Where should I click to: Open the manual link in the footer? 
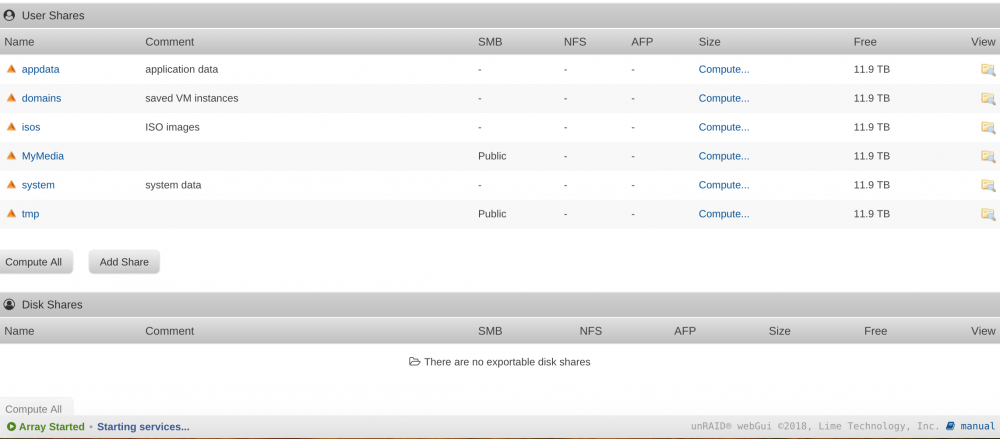tap(978, 426)
